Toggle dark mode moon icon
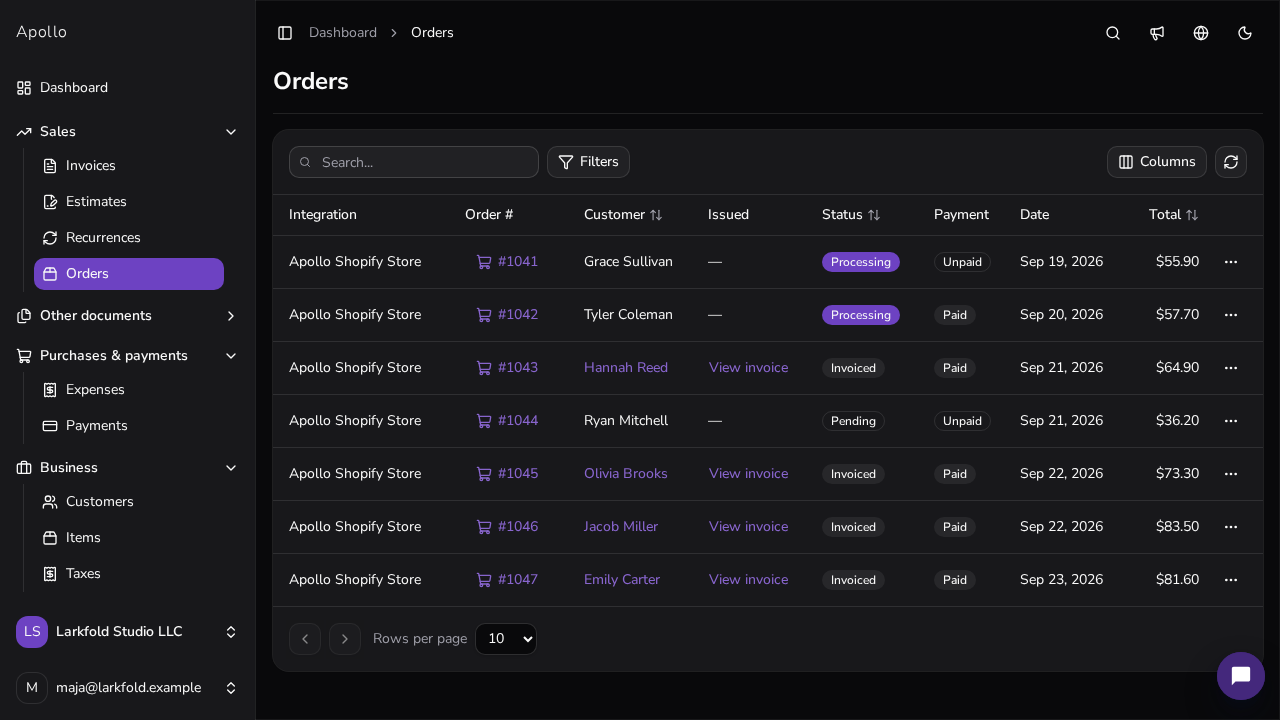The height and width of the screenshot is (720, 1280). click(x=1245, y=33)
